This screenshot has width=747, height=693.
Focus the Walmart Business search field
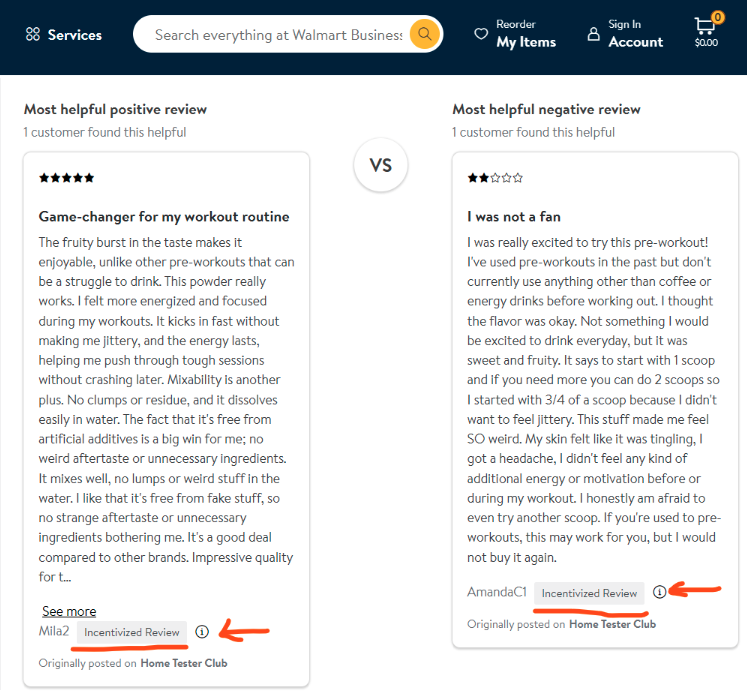278,35
